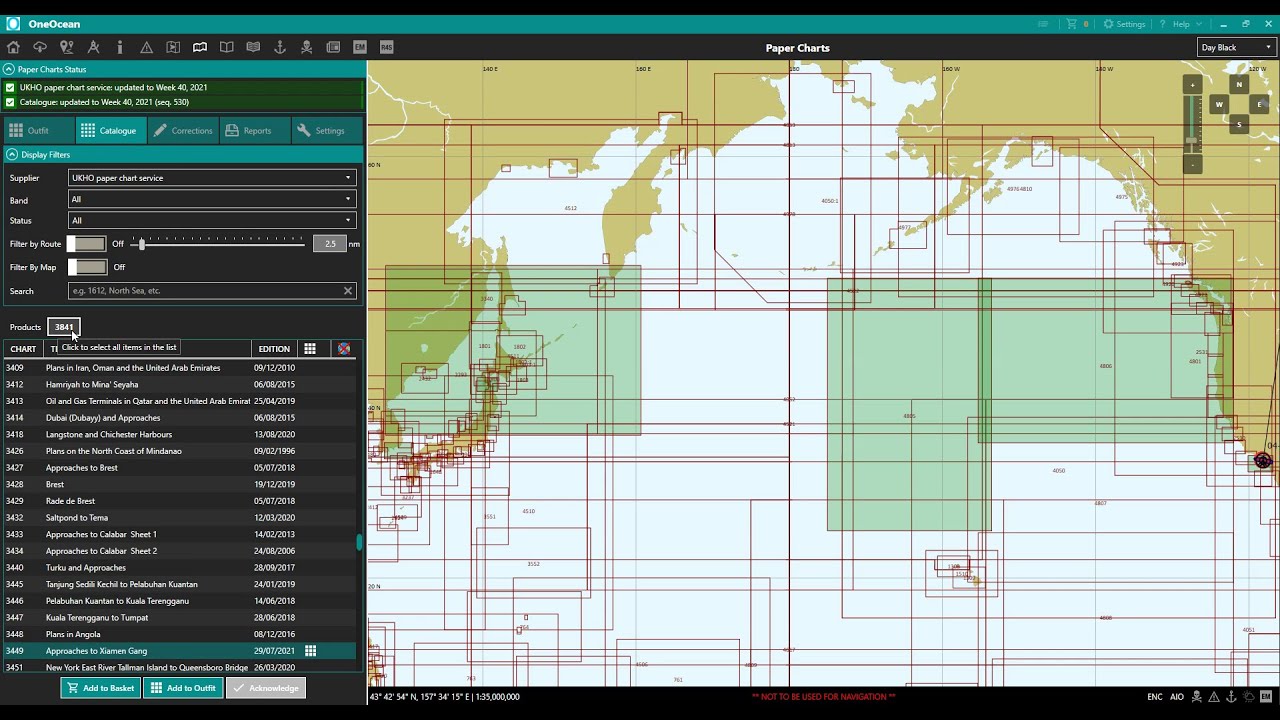
Task: Toggle UKHO paper chart service status checkbox
Action: coord(10,88)
